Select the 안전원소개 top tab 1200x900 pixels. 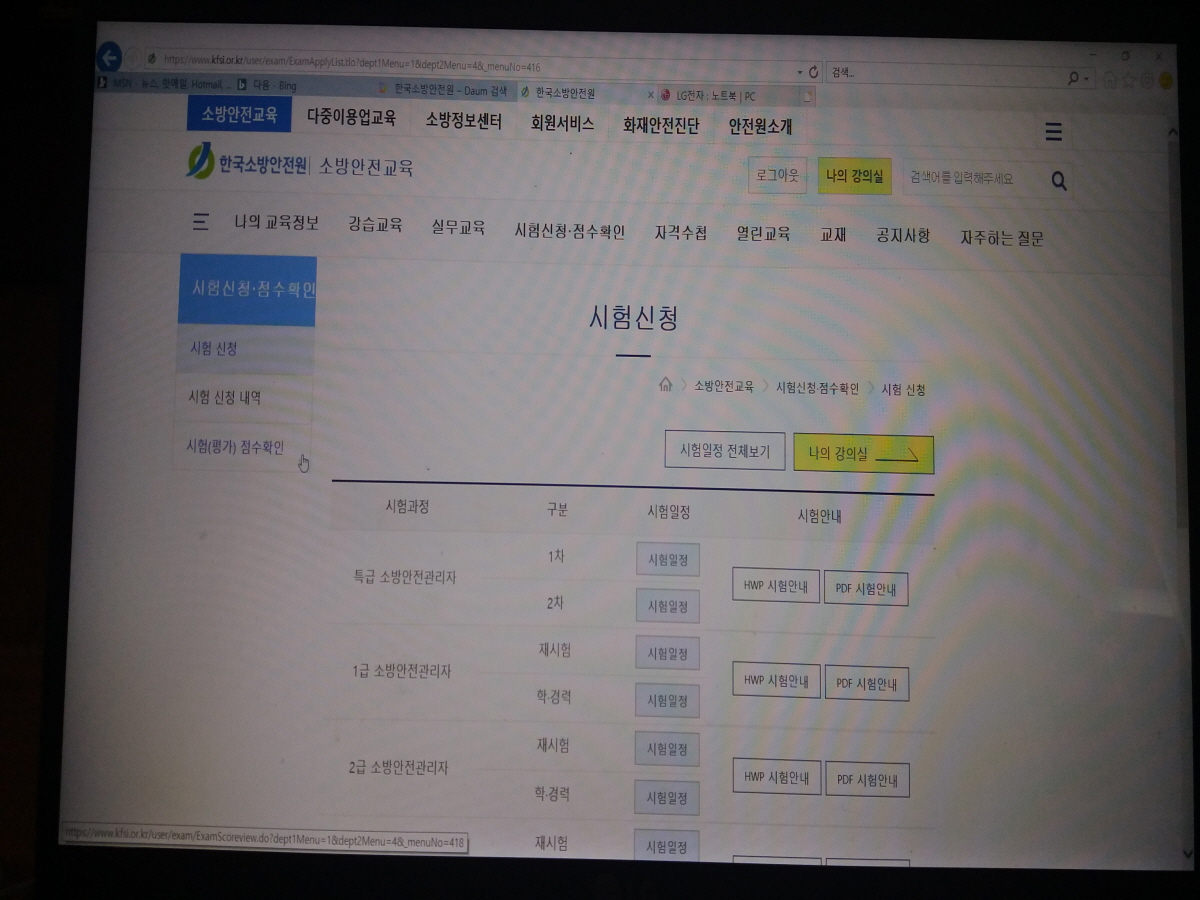760,128
